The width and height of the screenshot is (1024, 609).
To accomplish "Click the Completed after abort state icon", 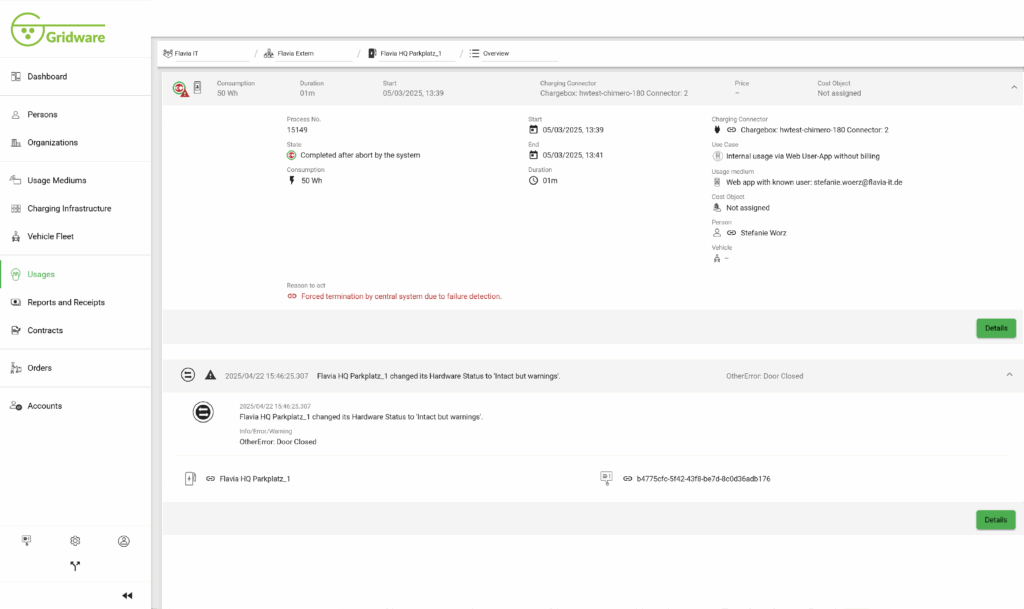I will [x=291, y=155].
